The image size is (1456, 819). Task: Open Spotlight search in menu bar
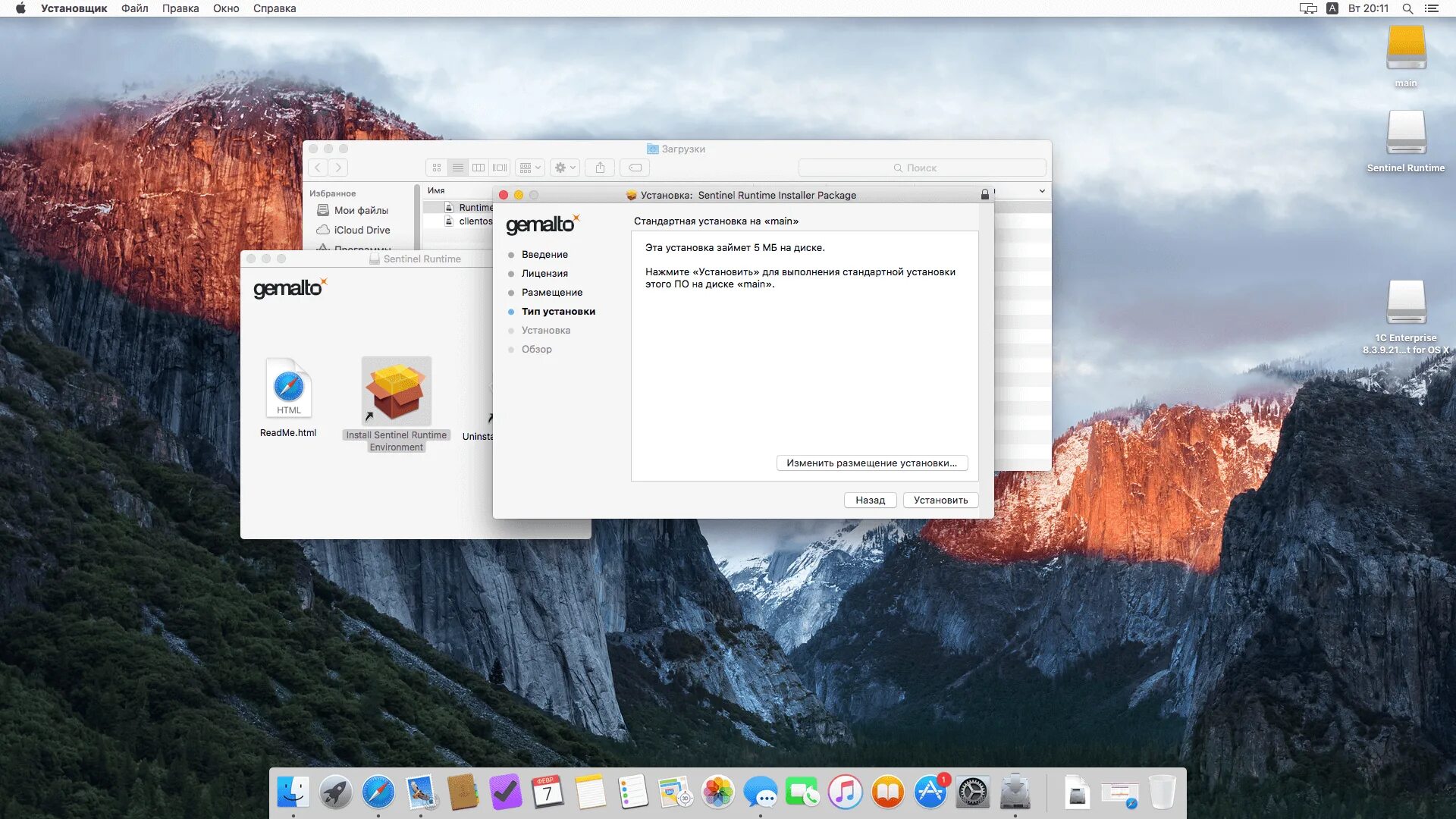coord(1407,8)
